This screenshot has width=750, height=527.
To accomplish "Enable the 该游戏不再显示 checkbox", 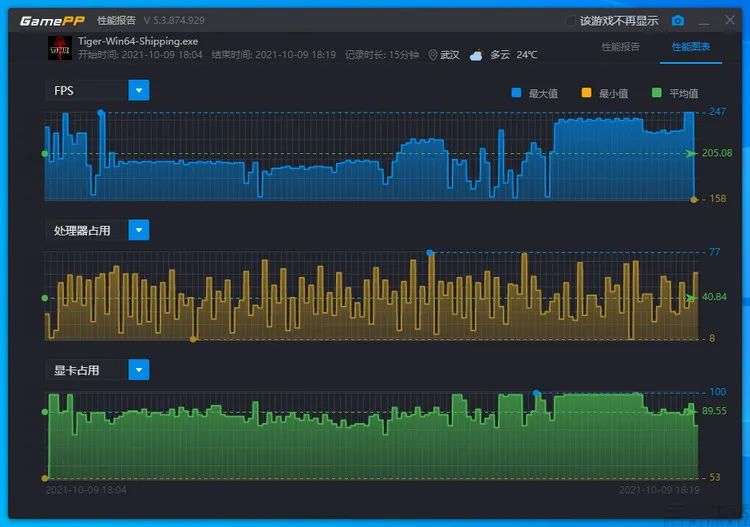I will pos(571,21).
